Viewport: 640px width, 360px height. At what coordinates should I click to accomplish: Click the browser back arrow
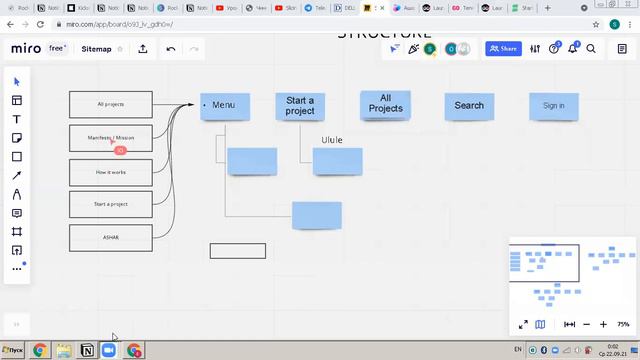[10, 24]
